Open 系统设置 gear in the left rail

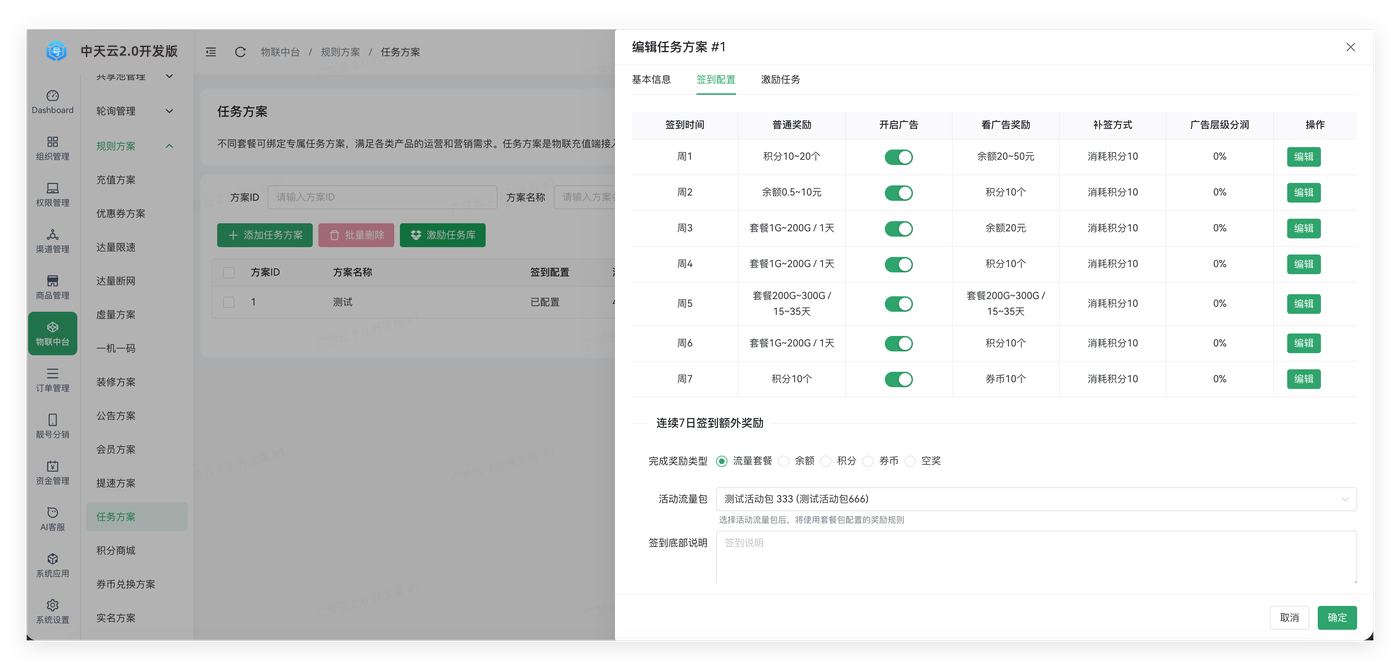pyautogui.click(x=52, y=611)
